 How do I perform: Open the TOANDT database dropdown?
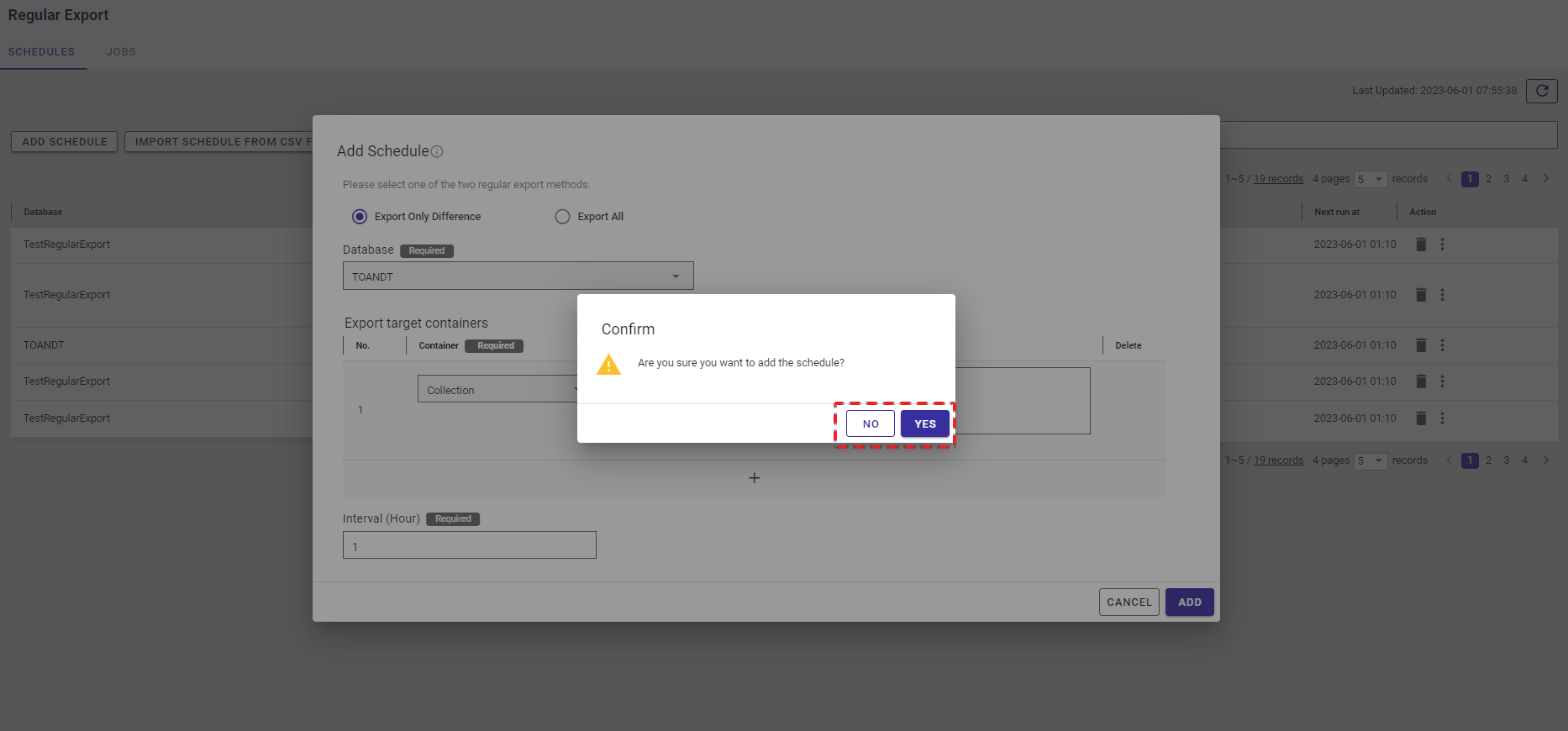518,276
